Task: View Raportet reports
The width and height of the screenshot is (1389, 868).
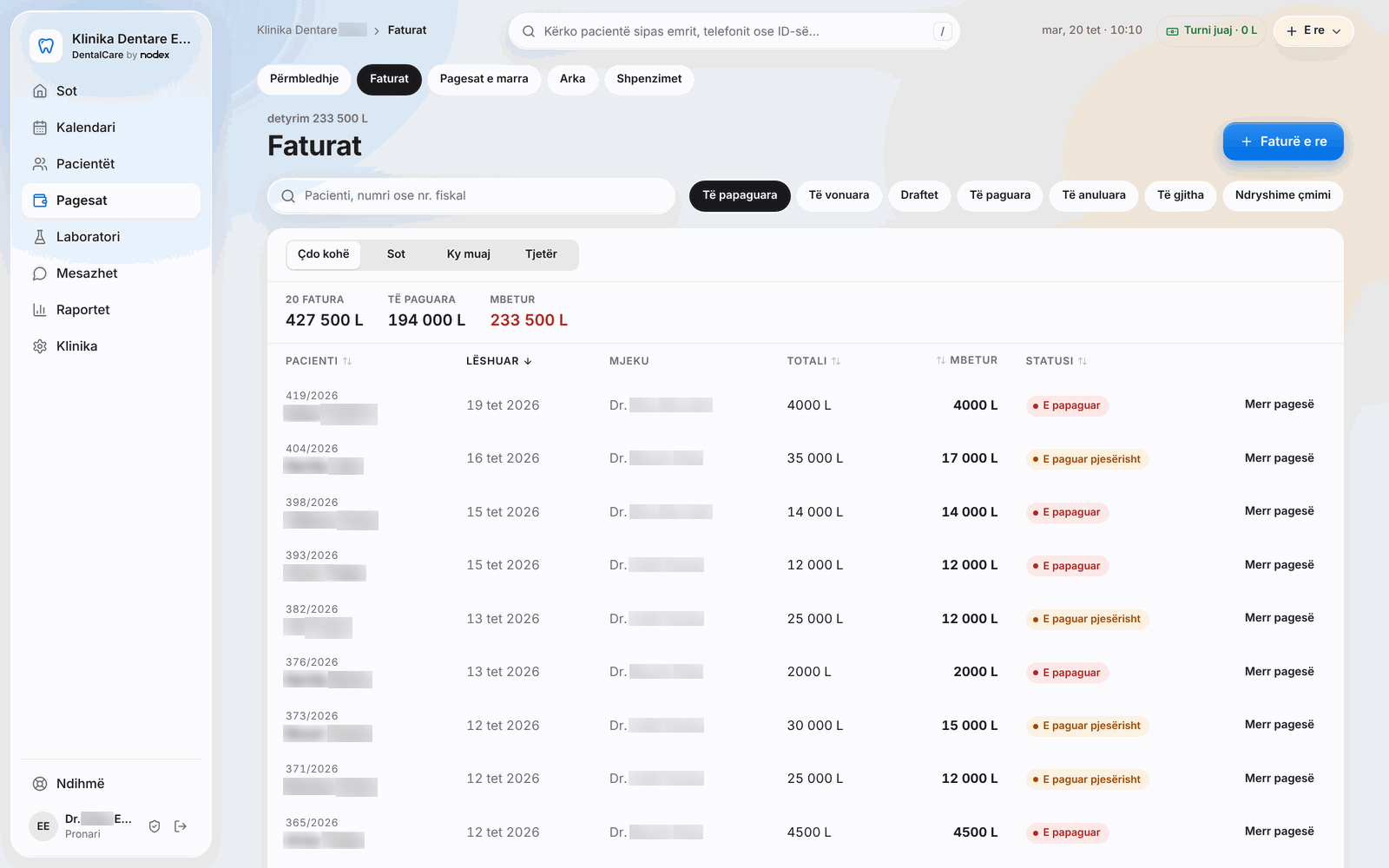Action: (x=111, y=310)
